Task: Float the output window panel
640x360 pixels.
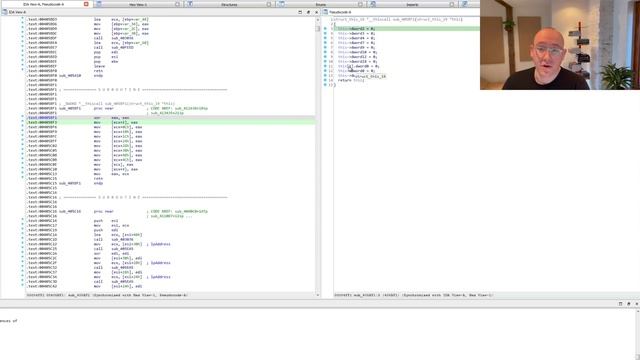Action: tap(629, 304)
